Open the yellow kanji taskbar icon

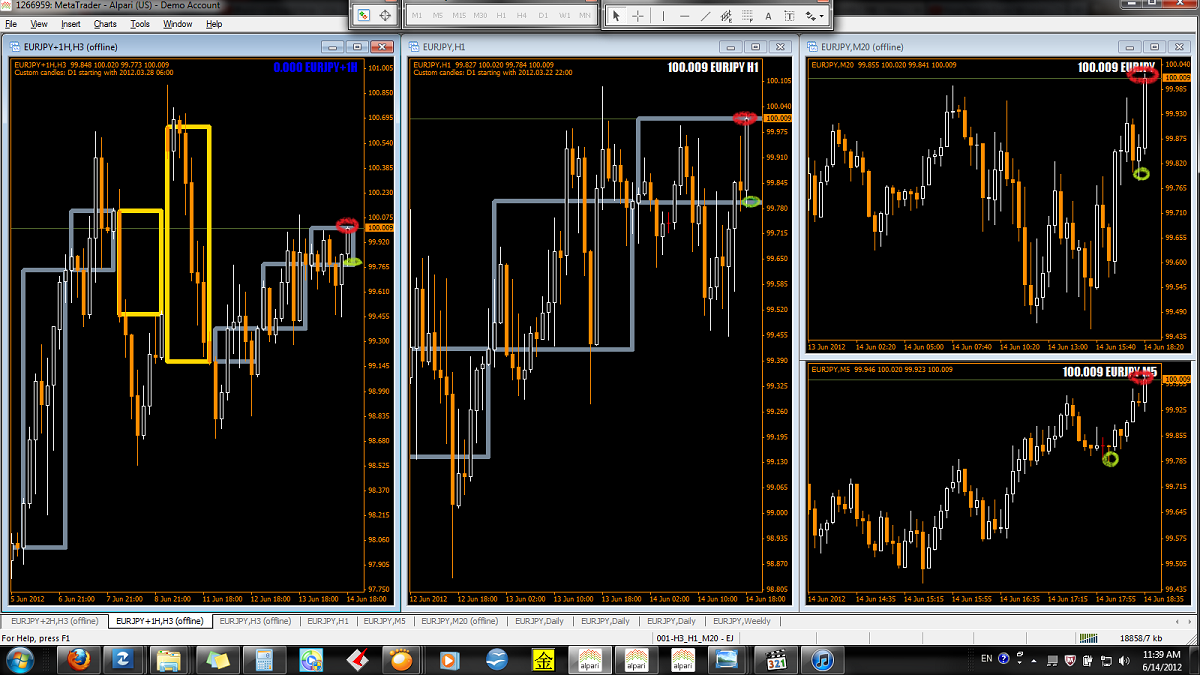point(542,660)
